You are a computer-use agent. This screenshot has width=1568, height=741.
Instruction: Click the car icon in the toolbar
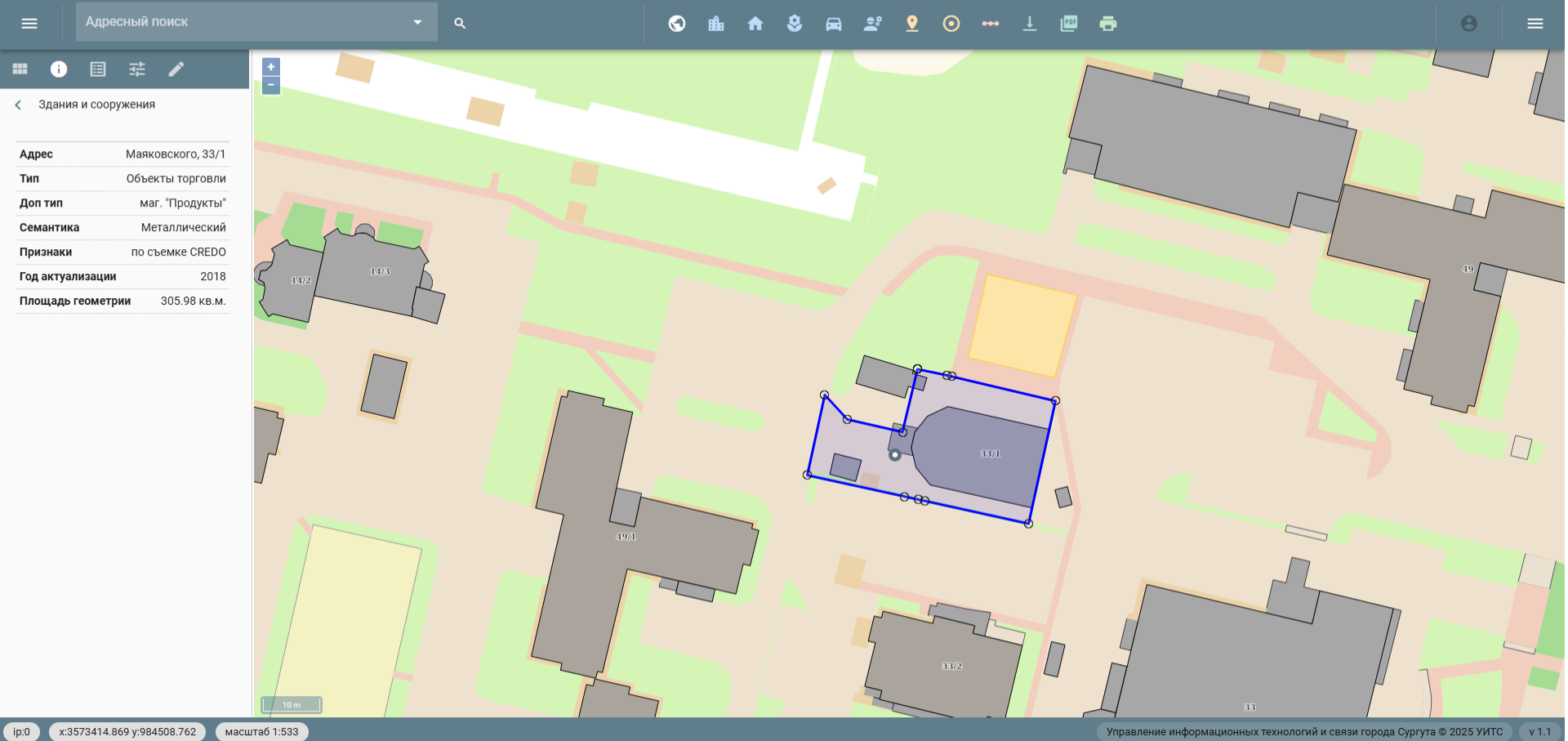pos(834,24)
